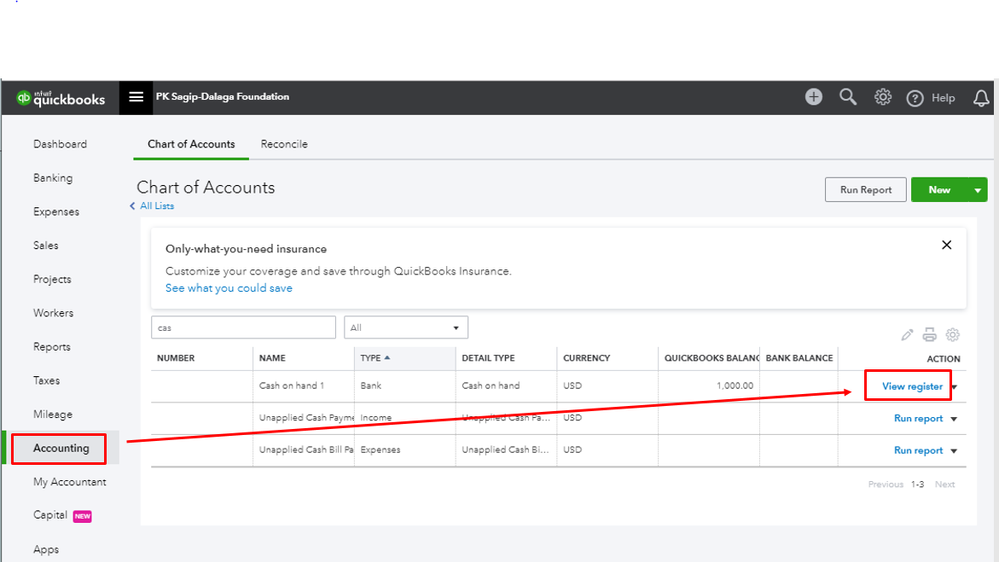The height and width of the screenshot is (562, 999).
Task: Select Banking in the left sidebar
Action: coord(53,178)
